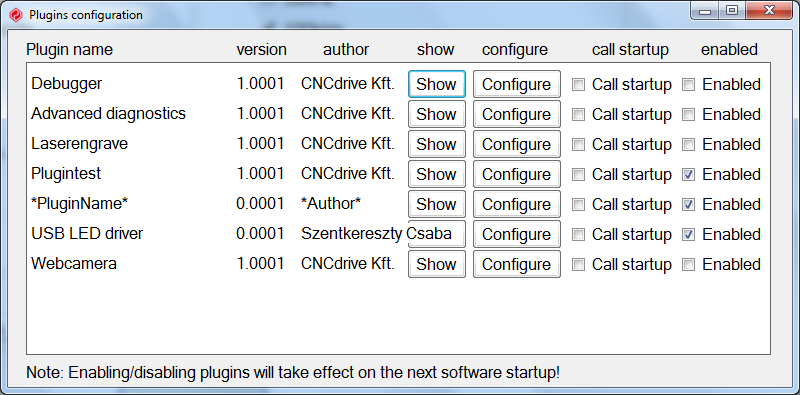
Task: Open Configure for *PluginName* plugin
Action: click(x=516, y=204)
